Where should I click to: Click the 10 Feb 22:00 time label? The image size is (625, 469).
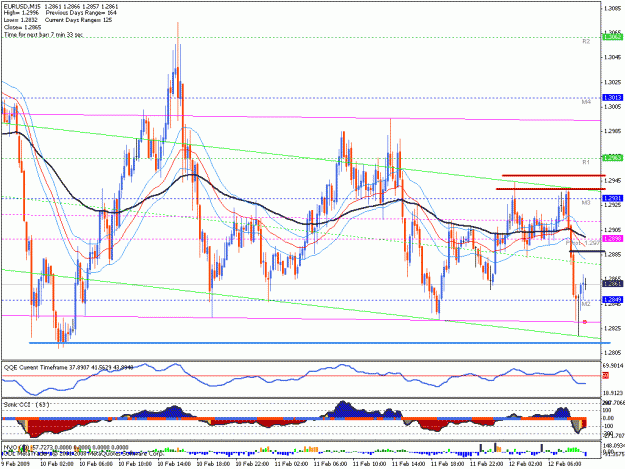coord(252,464)
